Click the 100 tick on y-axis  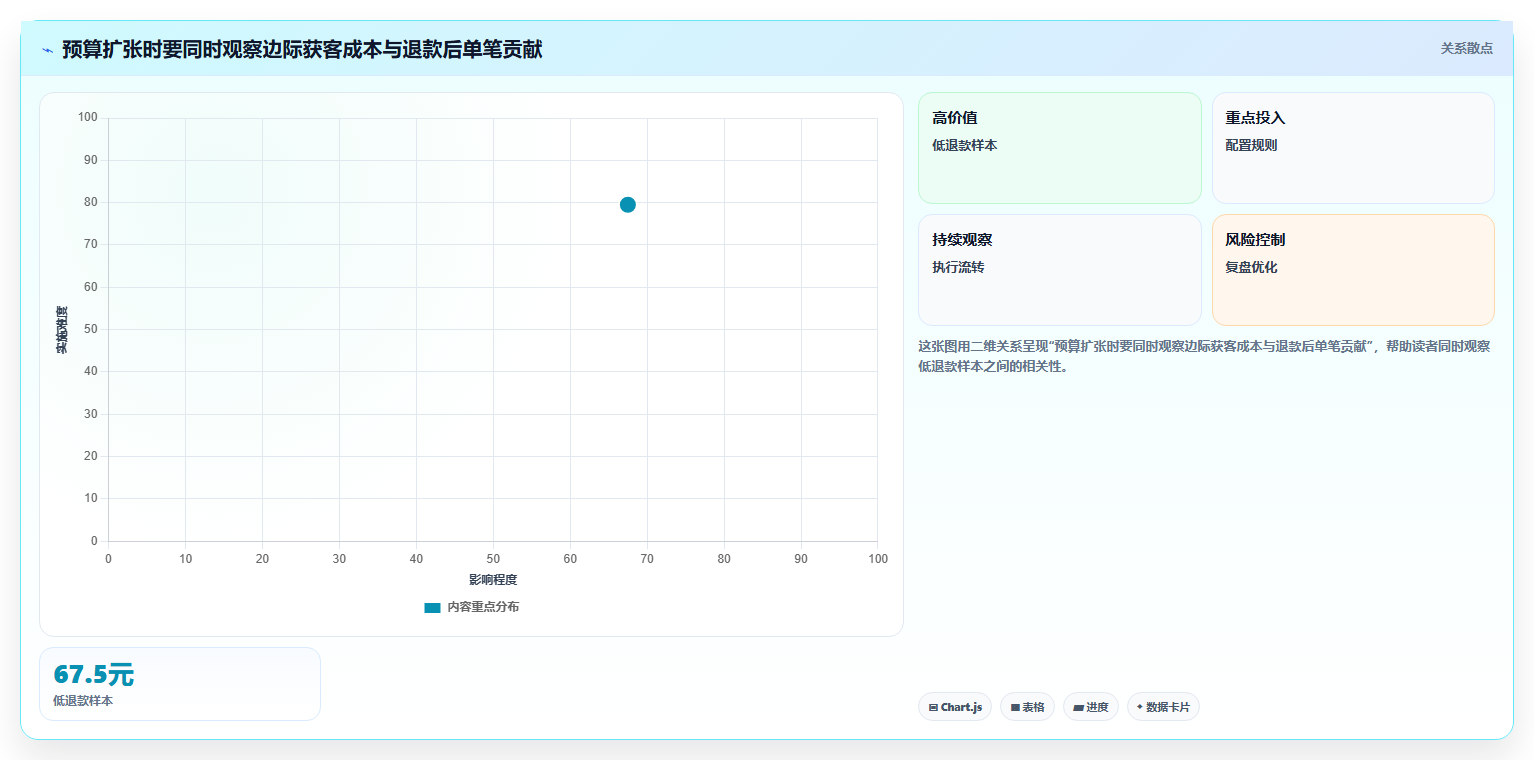88,118
